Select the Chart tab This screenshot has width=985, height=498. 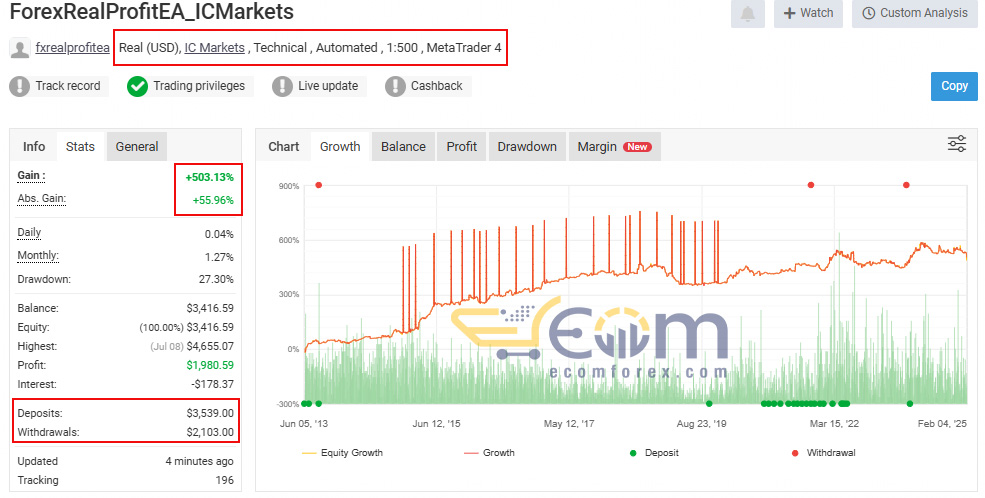click(284, 146)
